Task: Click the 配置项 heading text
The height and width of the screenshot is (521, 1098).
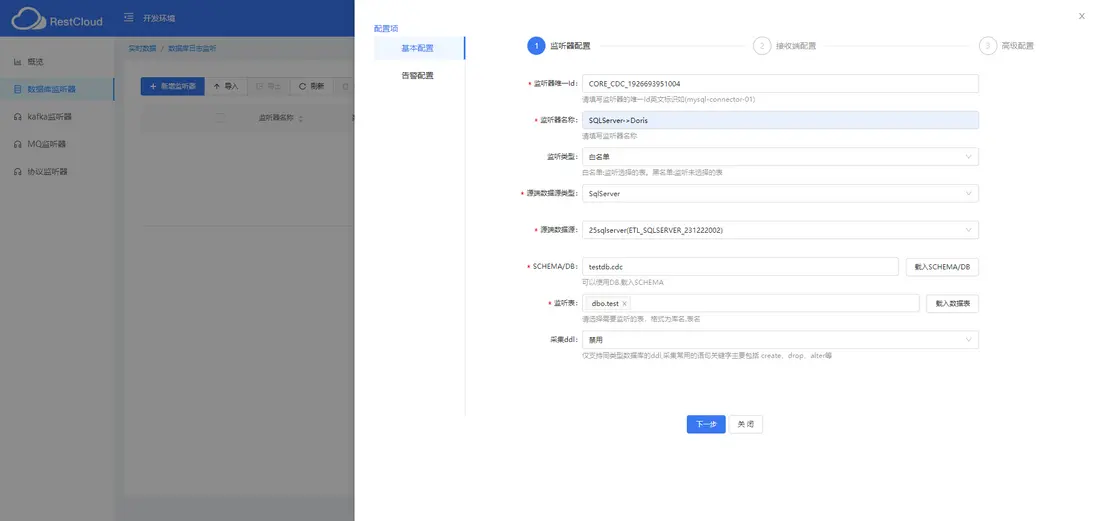Action: (x=386, y=29)
